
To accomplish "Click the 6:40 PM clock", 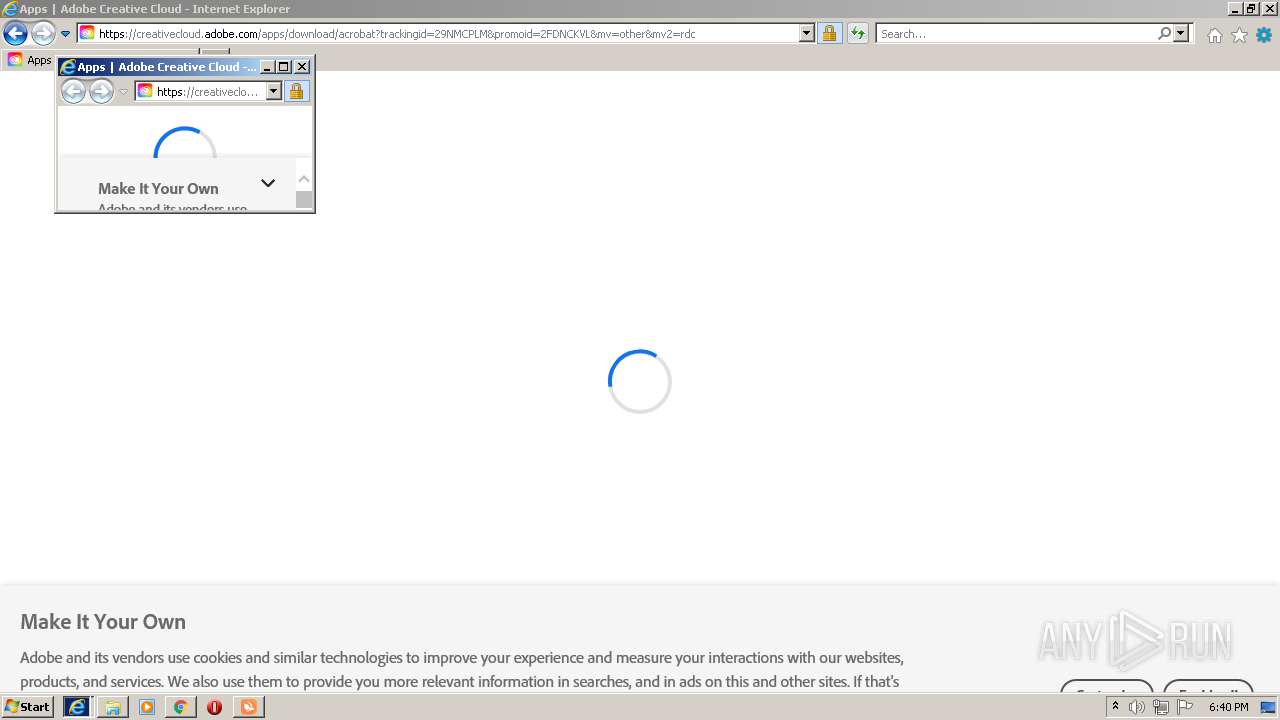I will [1228, 707].
